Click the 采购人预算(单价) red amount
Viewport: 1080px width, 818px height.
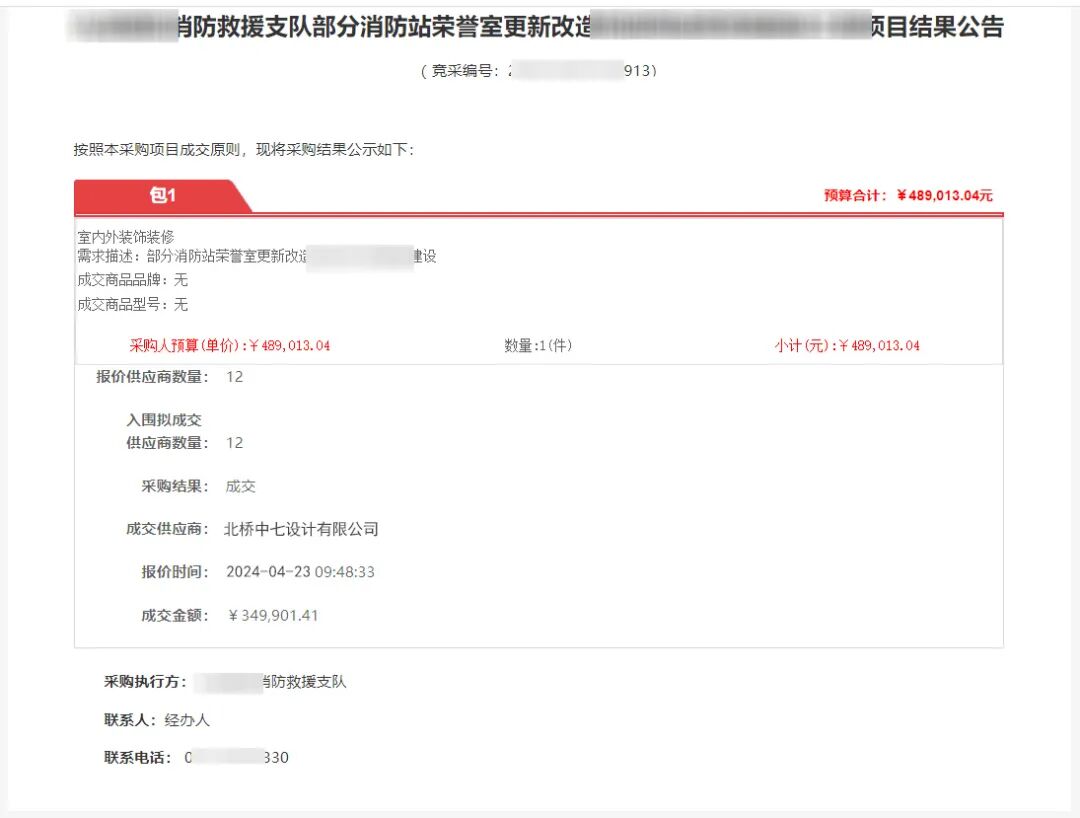(x=225, y=344)
